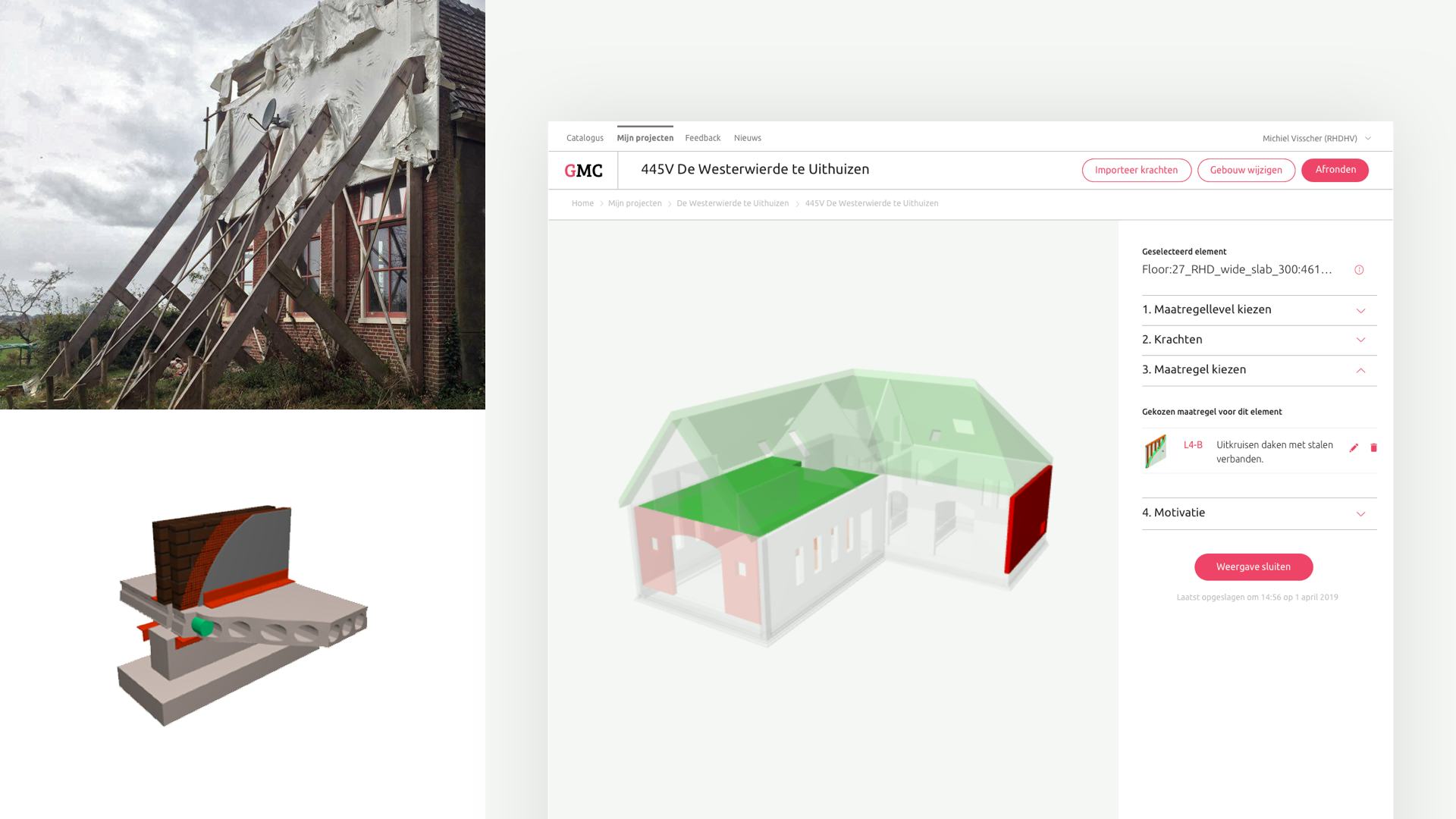Follow the Mijn projecten breadcrumb link
The width and height of the screenshot is (1456, 819).
(x=635, y=204)
